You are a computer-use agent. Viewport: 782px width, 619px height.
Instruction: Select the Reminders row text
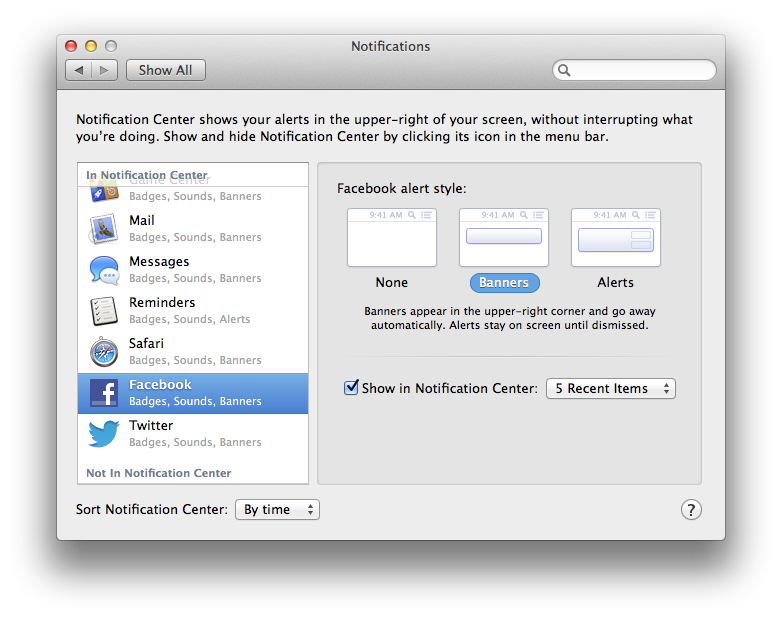tap(162, 303)
